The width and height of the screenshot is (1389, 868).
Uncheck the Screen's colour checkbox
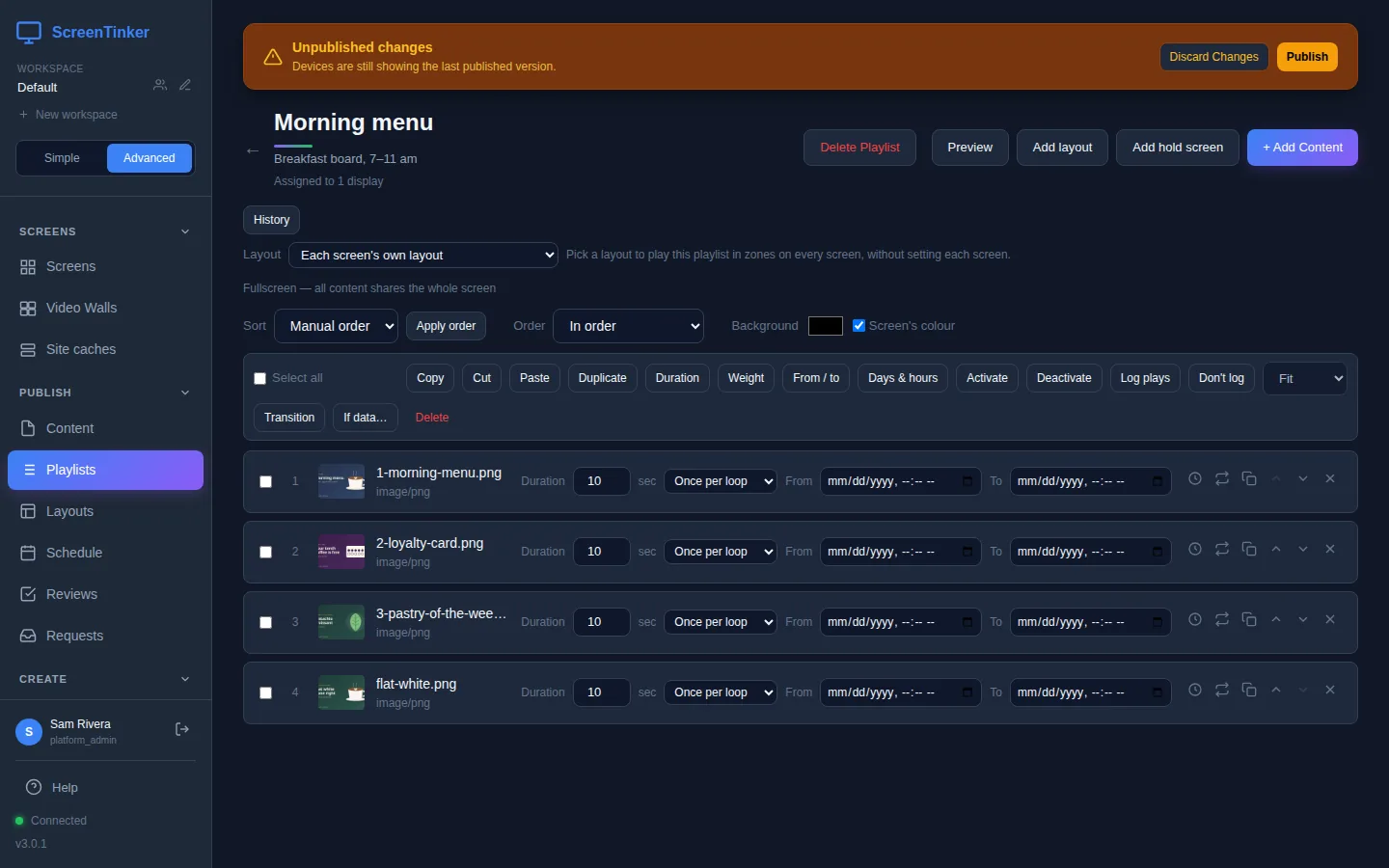pos(858,326)
